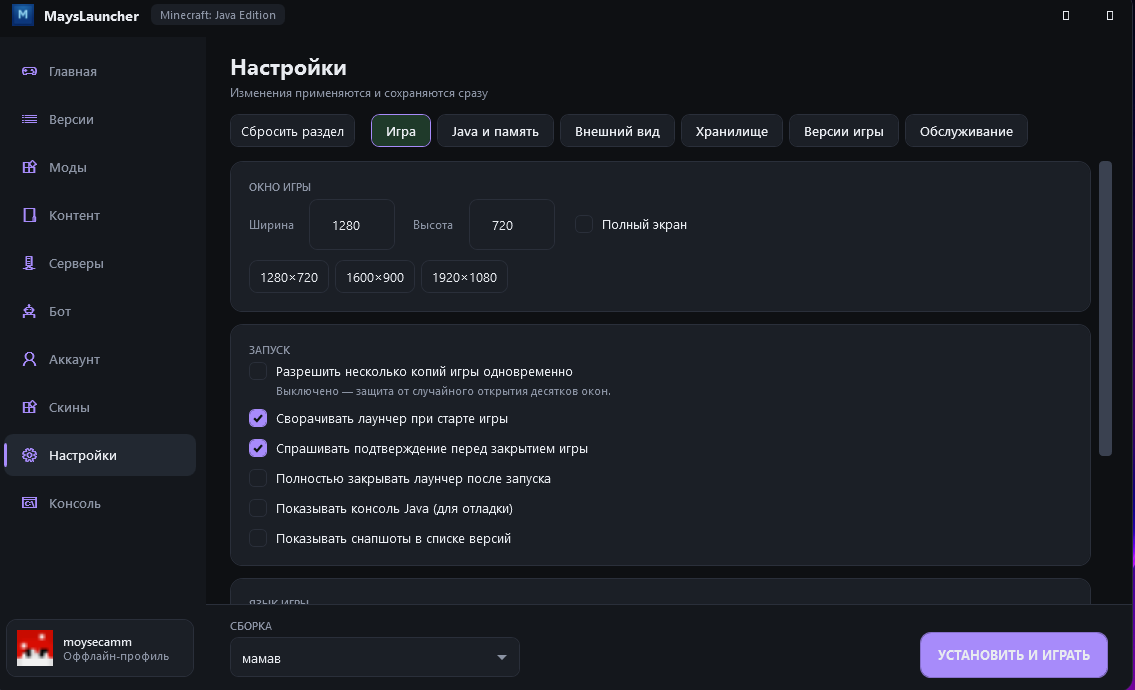Click the Оффлайн-профиль text under moysecamm
Viewport: 1135px width, 690px height.
point(116,656)
